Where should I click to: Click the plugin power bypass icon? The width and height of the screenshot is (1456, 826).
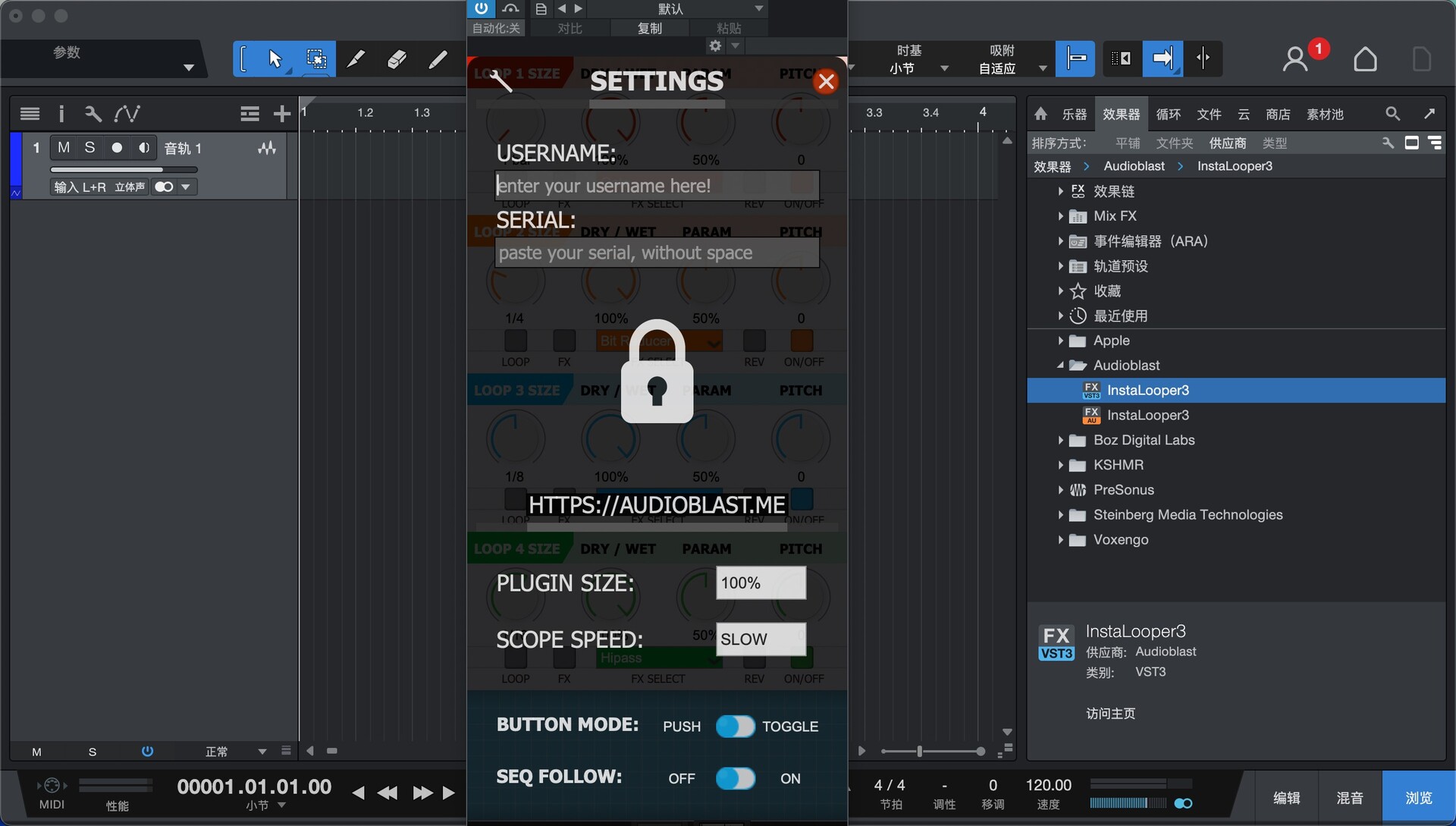click(x=481, y=8)
